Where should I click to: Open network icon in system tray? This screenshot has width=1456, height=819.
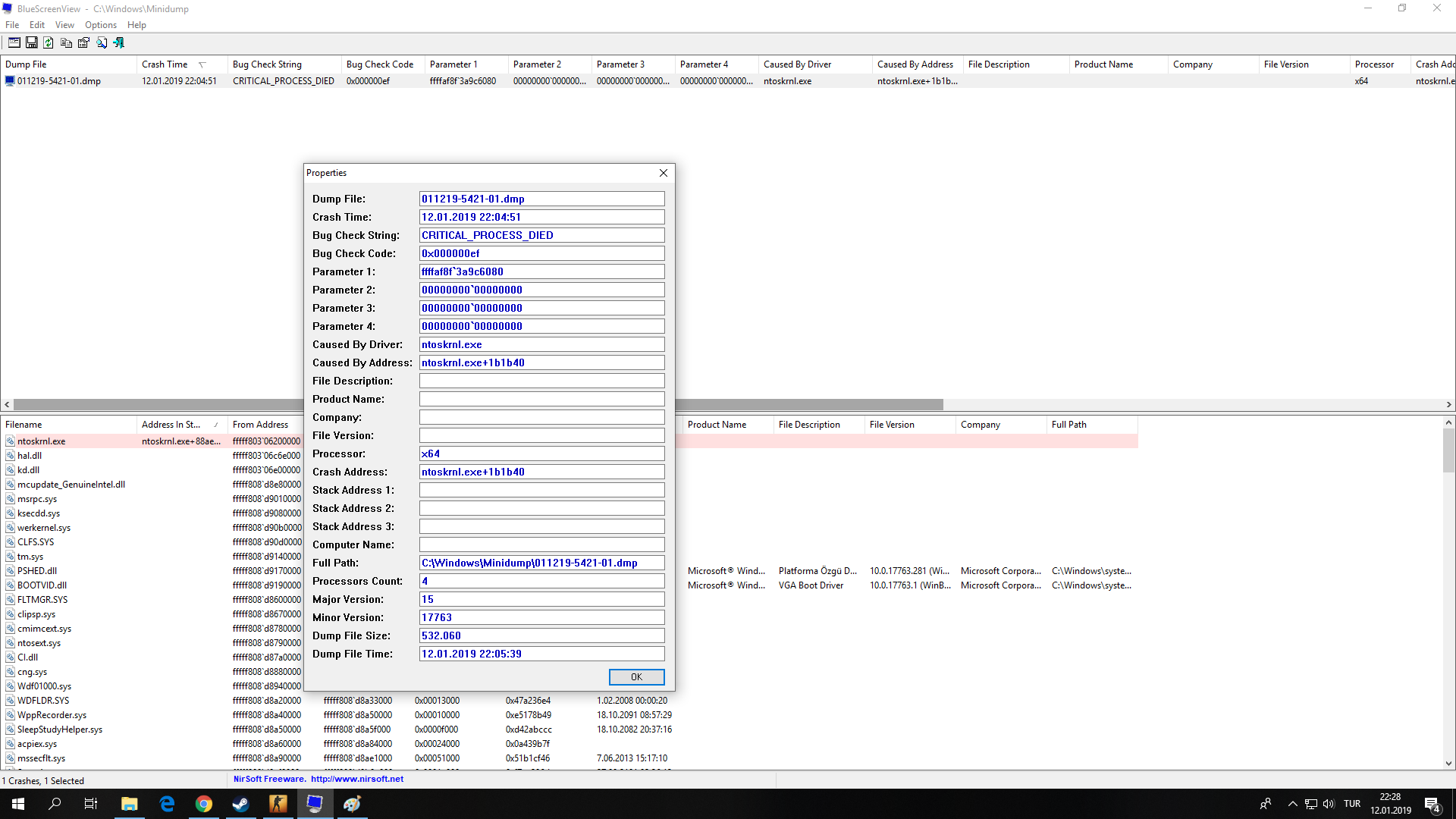[x=1311, y=804]
